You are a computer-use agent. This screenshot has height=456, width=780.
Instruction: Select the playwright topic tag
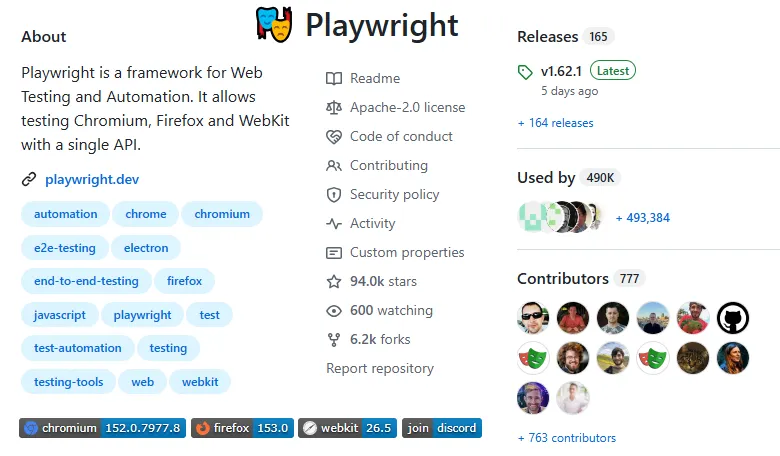click(142, 315)
